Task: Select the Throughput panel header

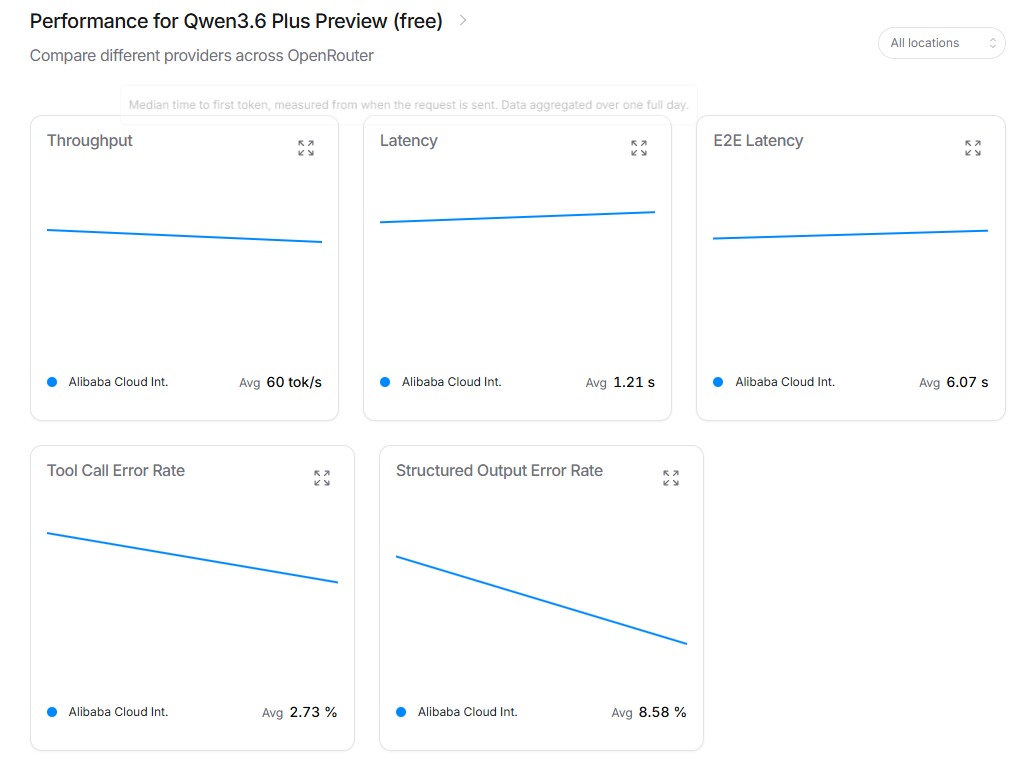Action: (89, 140)
